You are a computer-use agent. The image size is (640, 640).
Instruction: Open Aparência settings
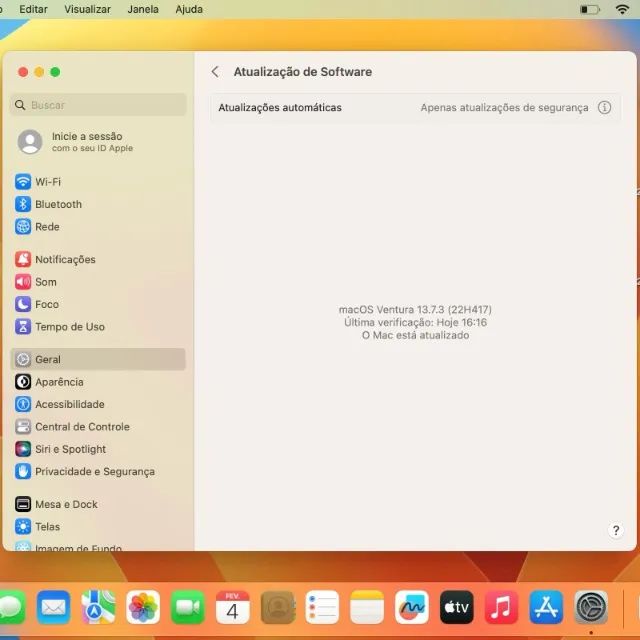click(x=98, y=382)
